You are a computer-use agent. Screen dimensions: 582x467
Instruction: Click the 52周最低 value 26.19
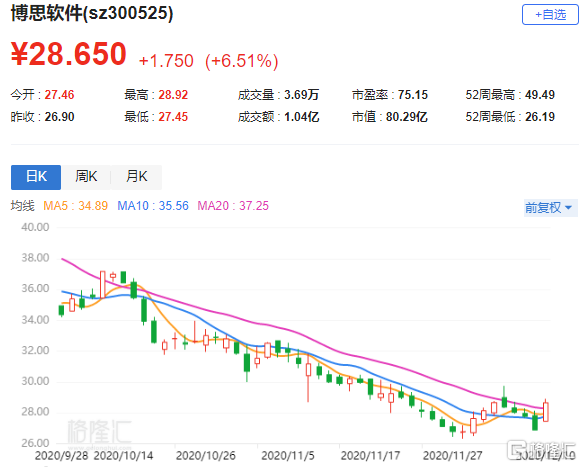tap(540, 117)
